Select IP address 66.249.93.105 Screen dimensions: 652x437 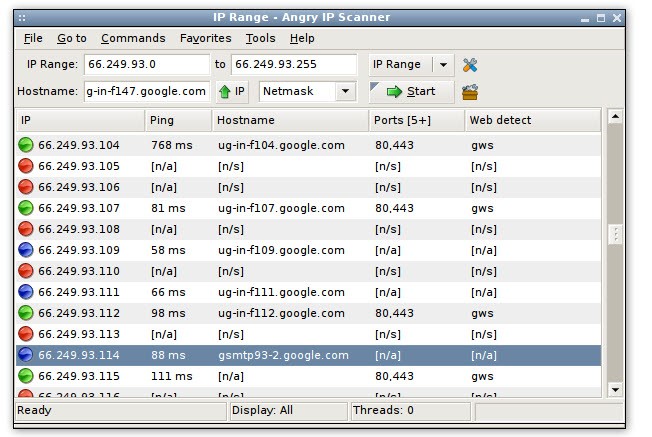tap(79, 166)
